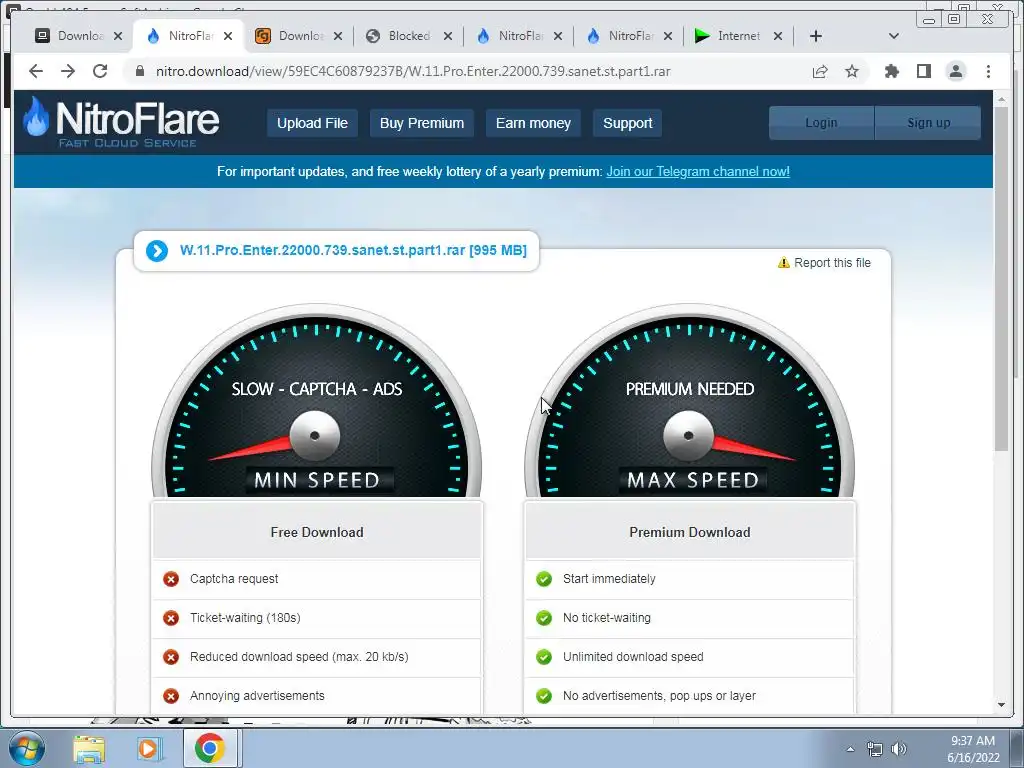
Task: Open Windows Explorer from taskbar
Action: point(89,748)
